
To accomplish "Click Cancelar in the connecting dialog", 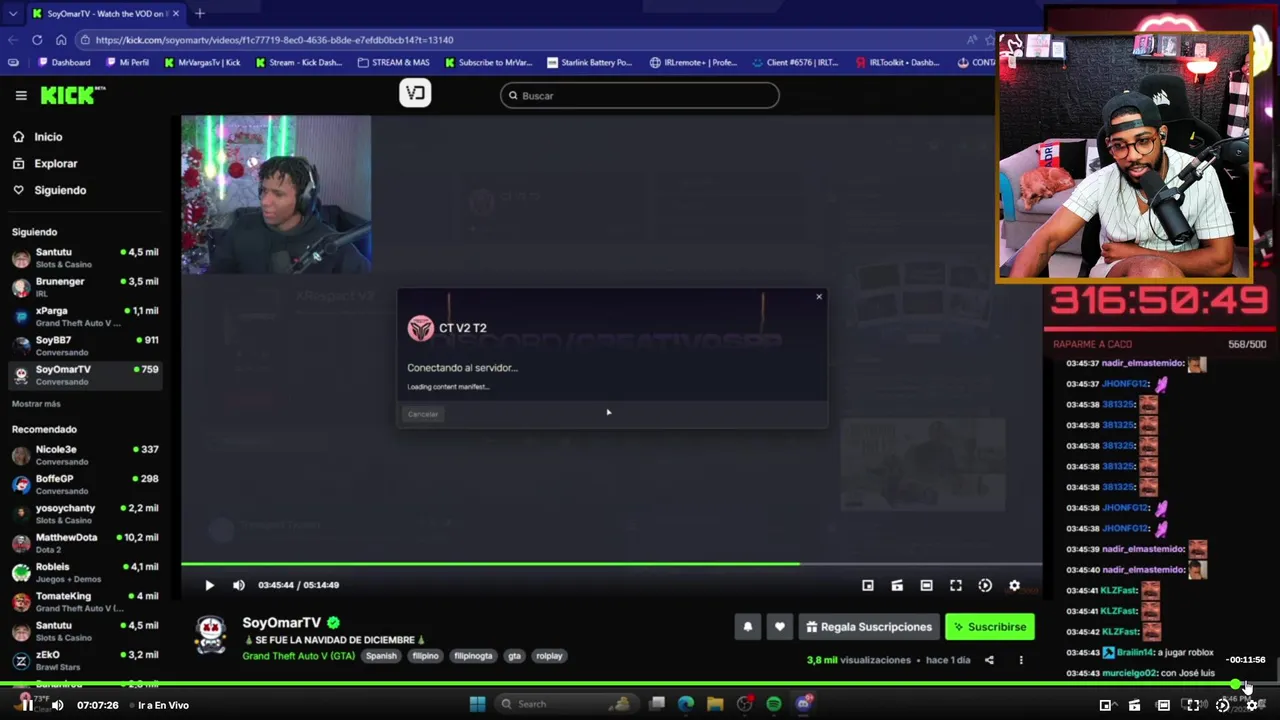I will pos(423,414).
